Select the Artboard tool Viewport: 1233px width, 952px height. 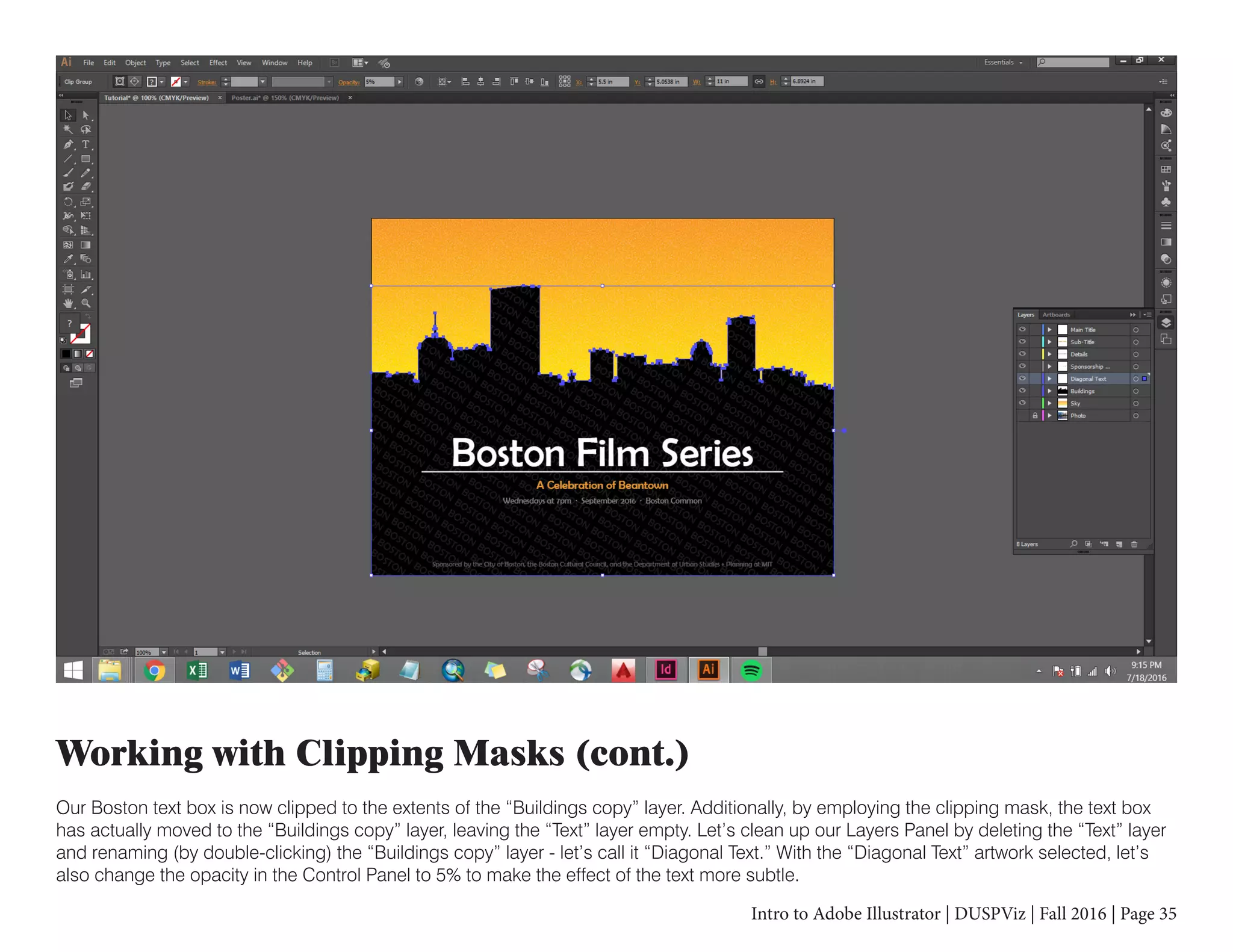point(68,289)
